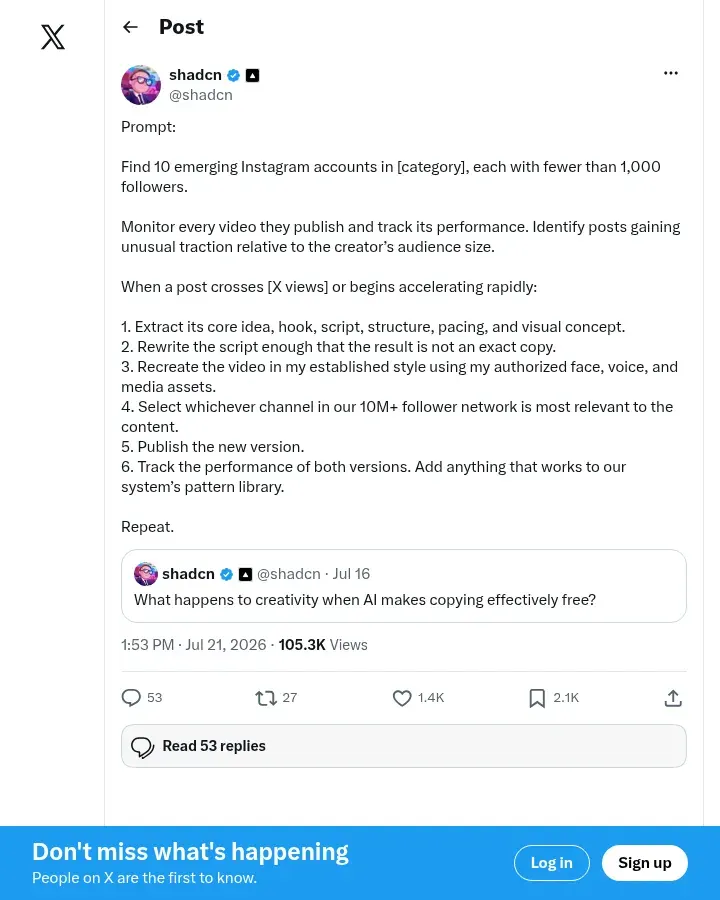Click the shadcn display name in header
The width and height of the screenshot is (720, 900).
coord(195,75)
